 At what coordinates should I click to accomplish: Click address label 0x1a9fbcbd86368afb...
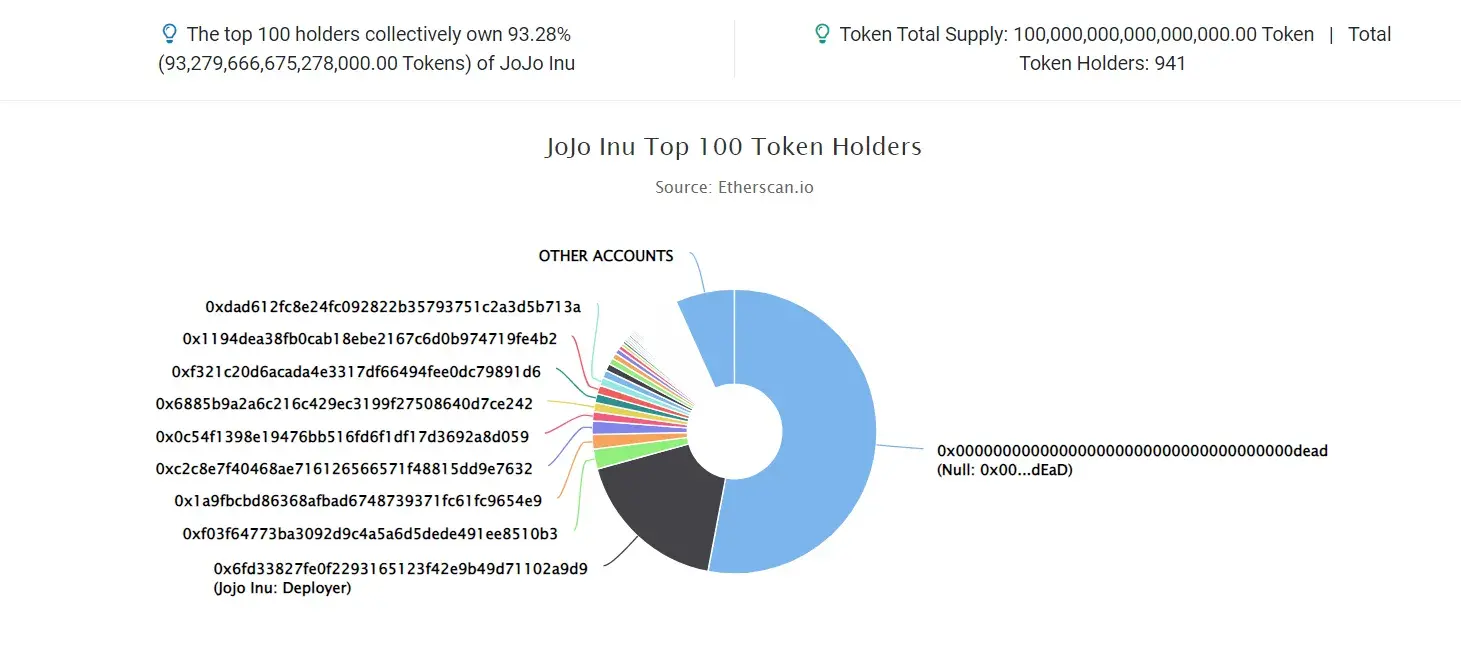point(358,501)
